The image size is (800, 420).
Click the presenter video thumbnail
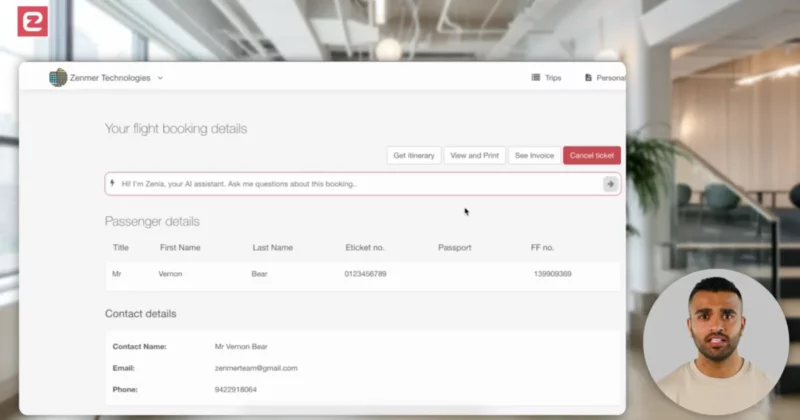(715, 341)
